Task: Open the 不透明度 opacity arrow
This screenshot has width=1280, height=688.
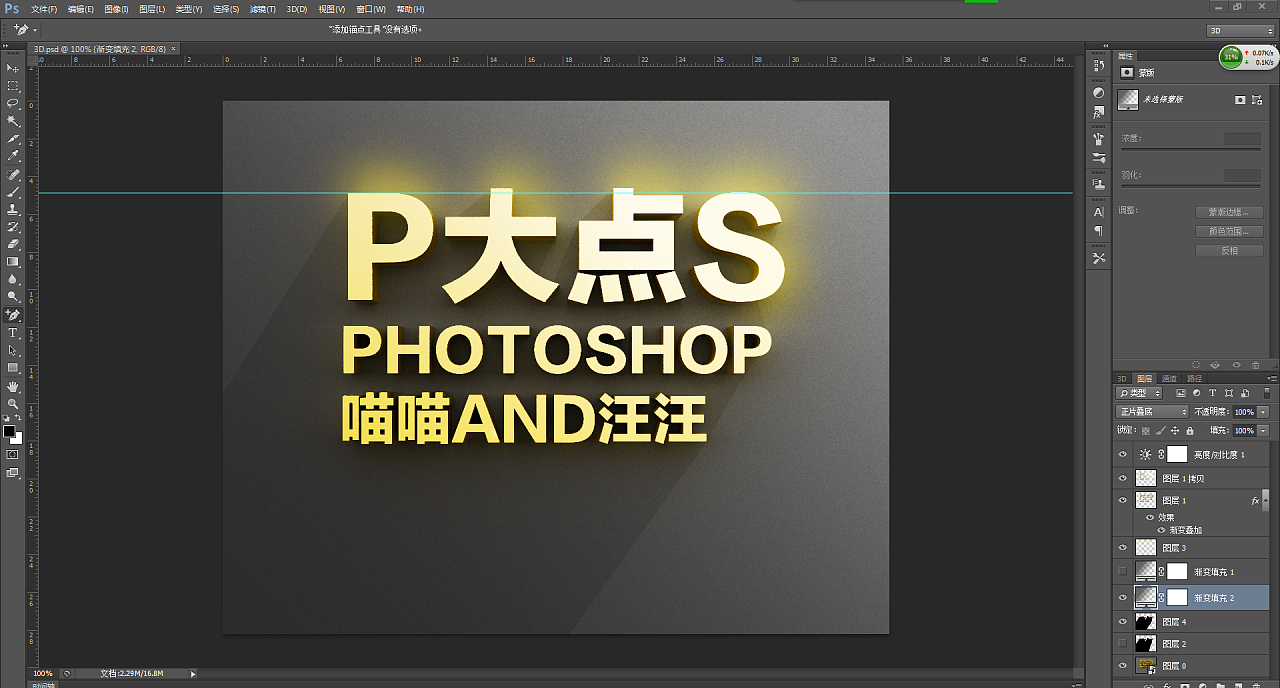Action: [1263, 412]
